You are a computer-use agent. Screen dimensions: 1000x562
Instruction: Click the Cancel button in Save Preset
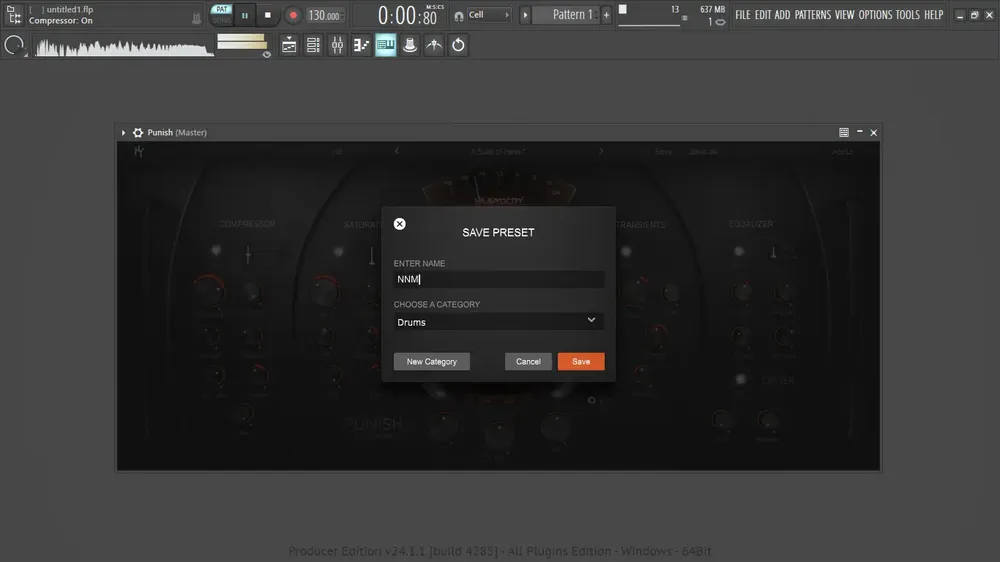pos(528,362)
